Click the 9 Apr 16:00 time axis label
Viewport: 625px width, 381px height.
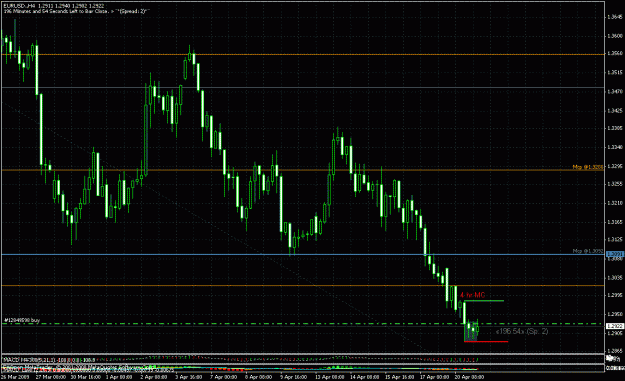293,377
